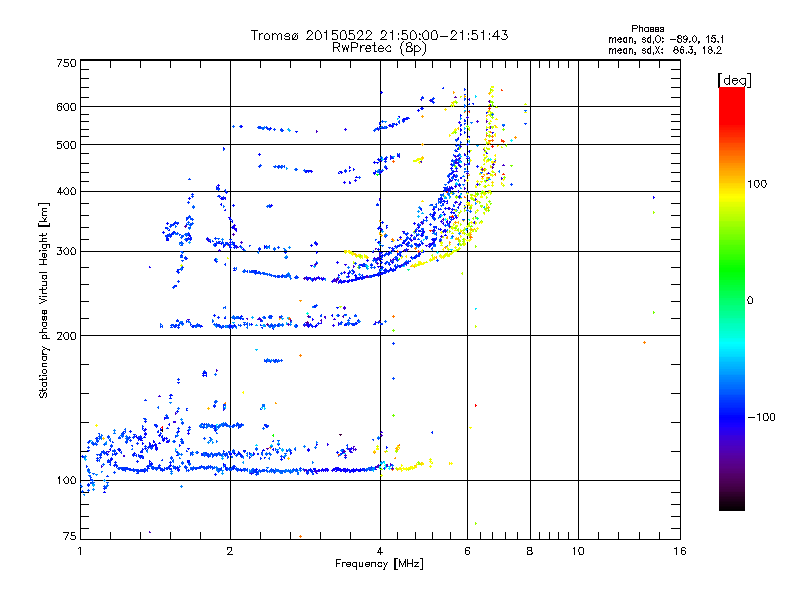800x600 pixels.
Task: Click the 'RwPretec (8p)' subtitle
Action: [379, 48]
